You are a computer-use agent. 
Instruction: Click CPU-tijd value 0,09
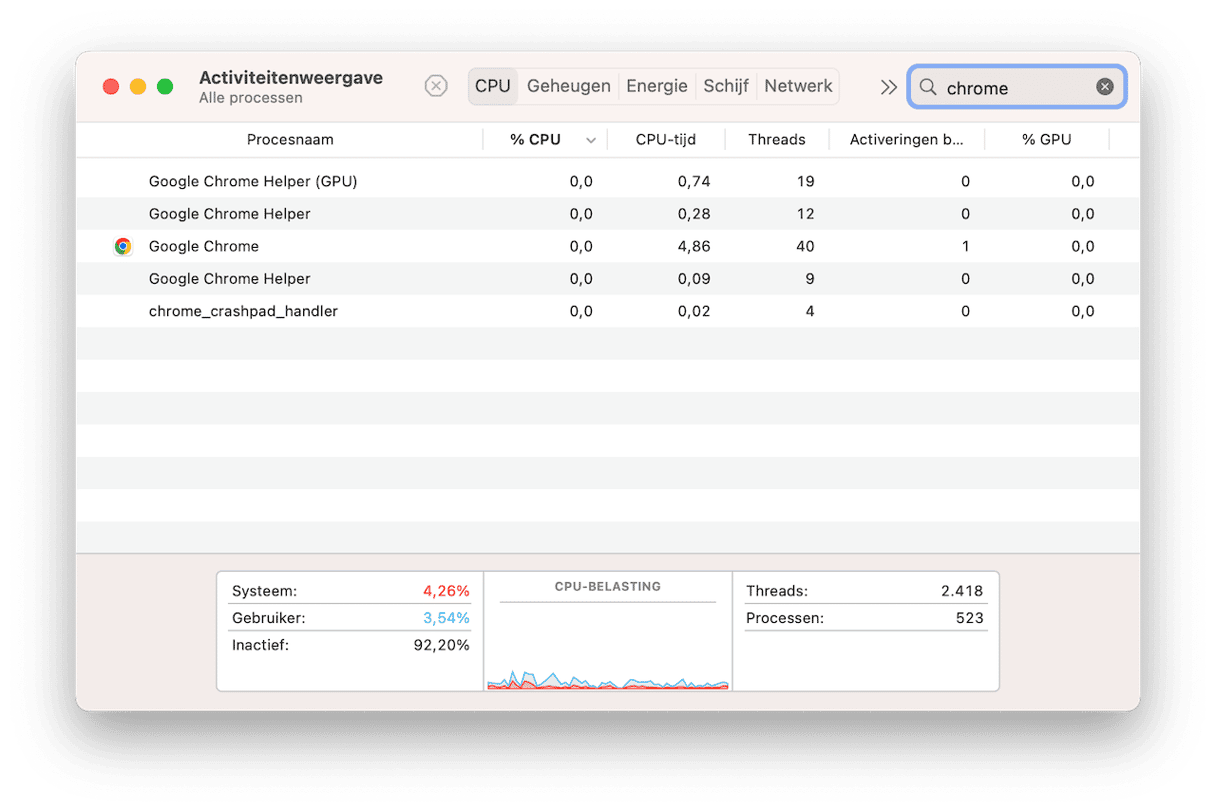(694, 279)
